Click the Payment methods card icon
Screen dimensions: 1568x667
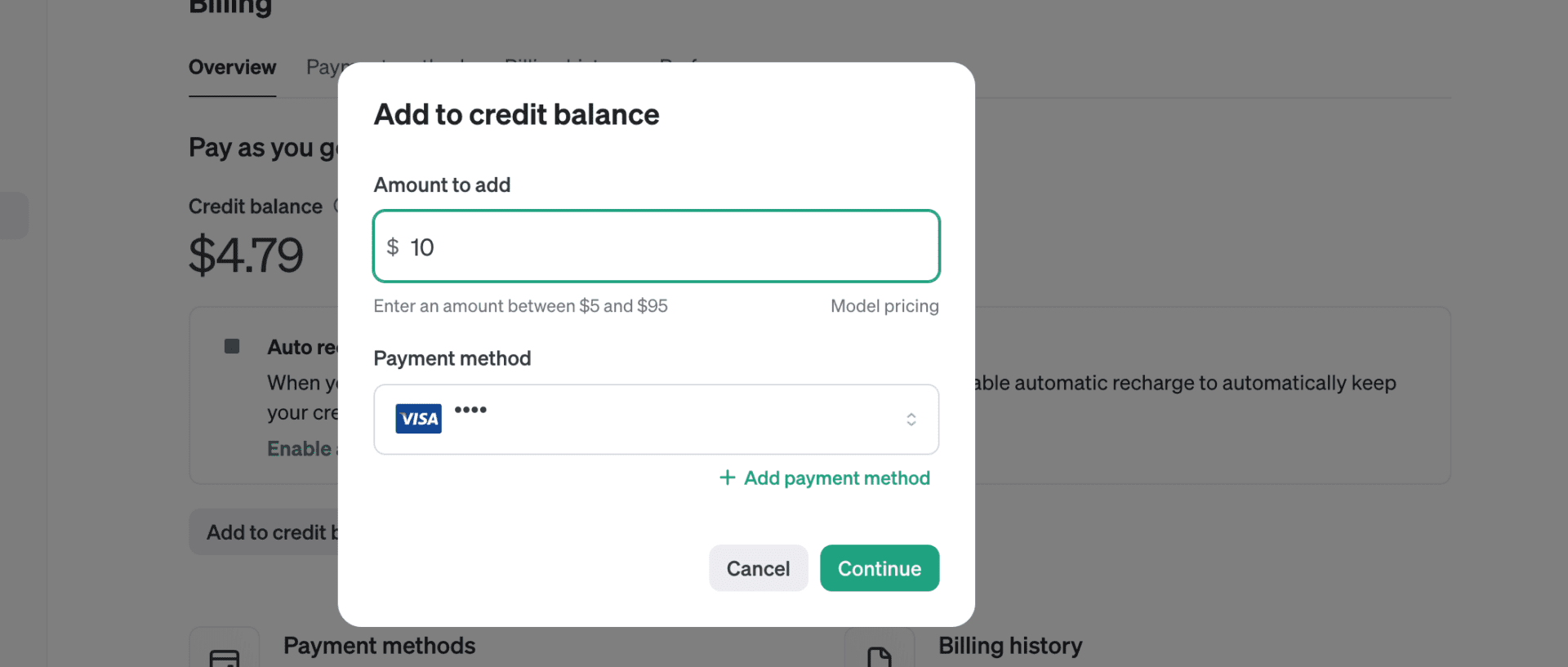click(x=225, y=656)
